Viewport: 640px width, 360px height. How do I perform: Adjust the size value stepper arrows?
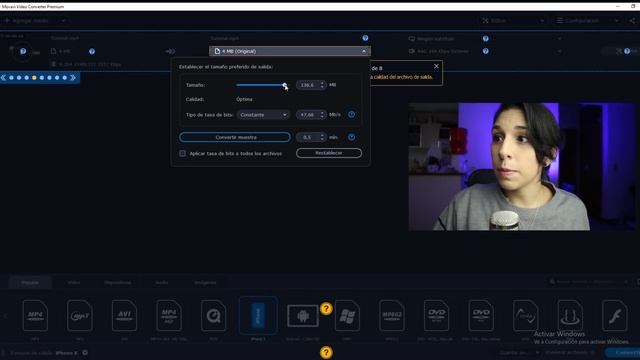coord(322,85)
